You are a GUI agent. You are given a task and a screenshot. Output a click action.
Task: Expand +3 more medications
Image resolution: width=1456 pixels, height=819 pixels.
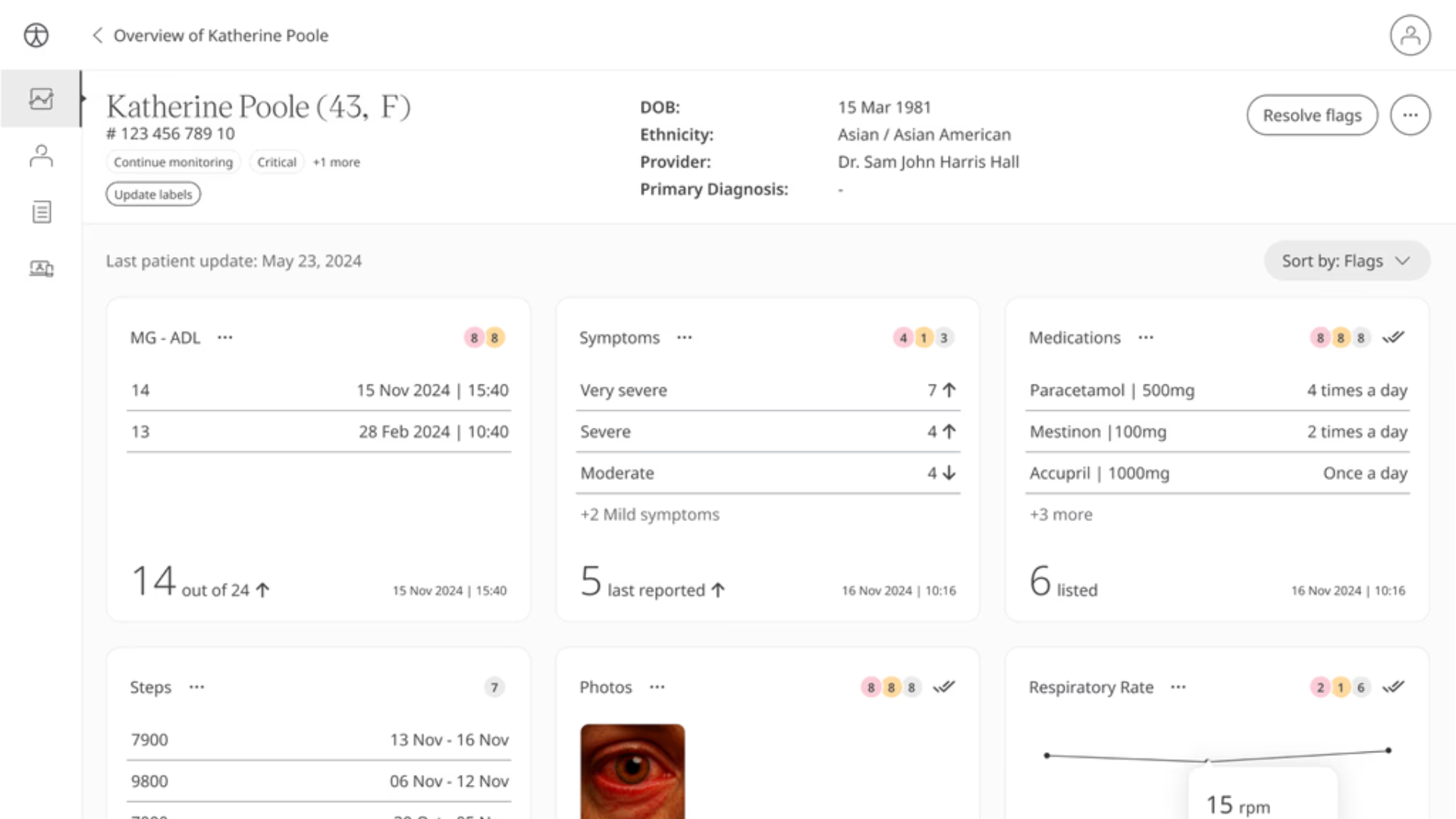pyautogui.click(x=1061, y=514)
